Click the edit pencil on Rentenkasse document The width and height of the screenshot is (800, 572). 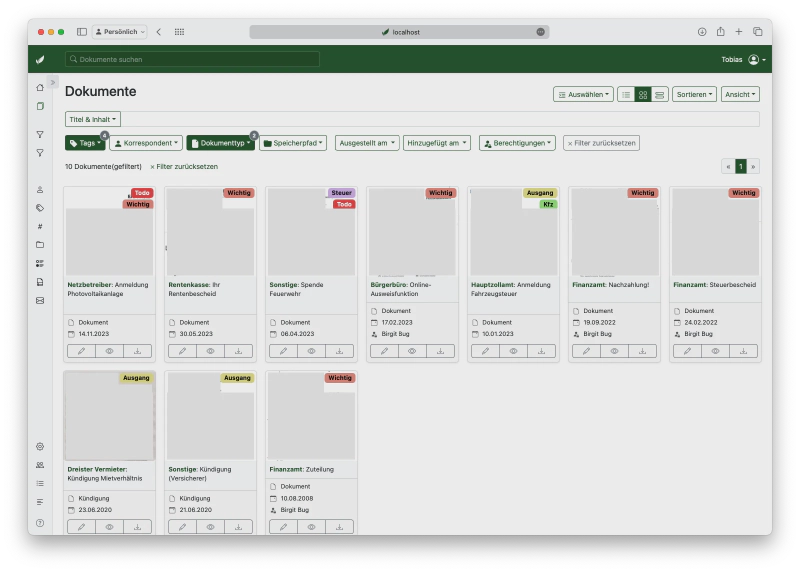[x=181, y=351]
